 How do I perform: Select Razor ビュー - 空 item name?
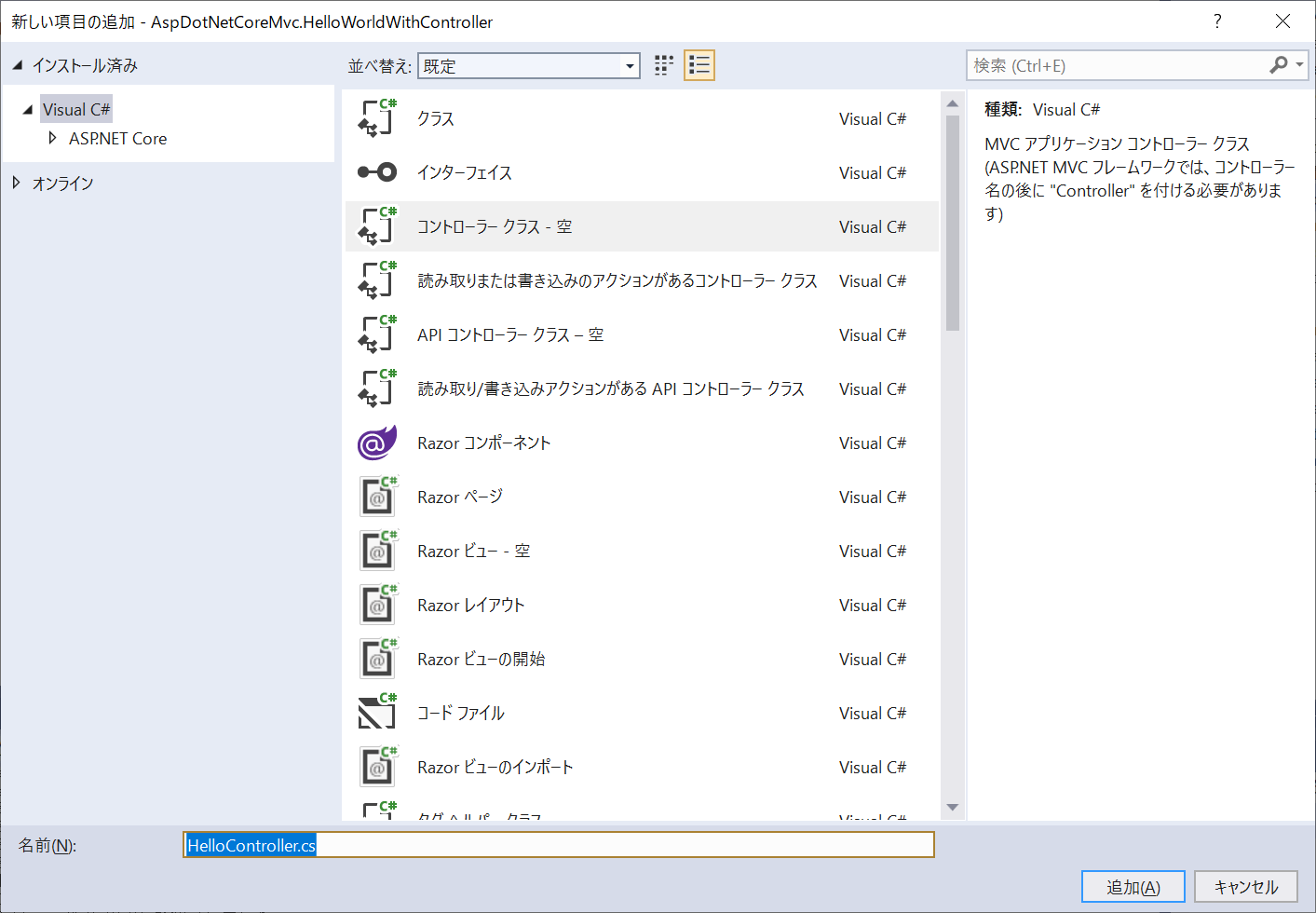pyautogui.click(x=474, y=551)
